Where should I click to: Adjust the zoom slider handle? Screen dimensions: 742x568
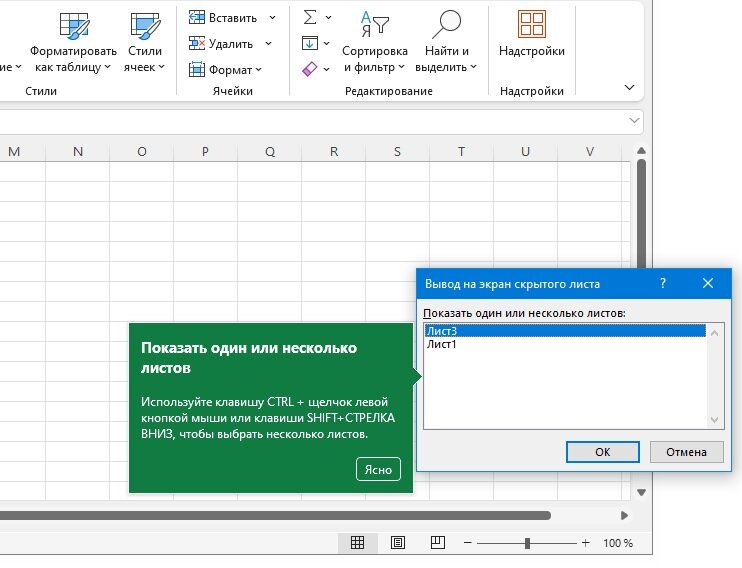pos(527,543)
